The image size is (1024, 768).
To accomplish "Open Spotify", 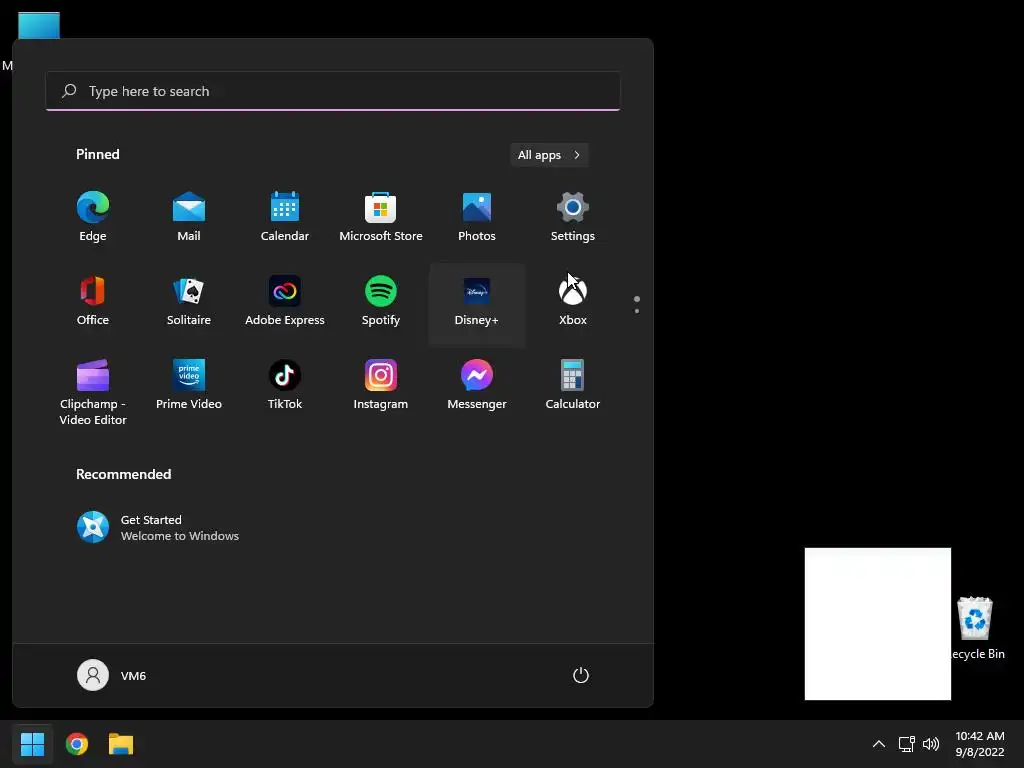I will pyautogui.click(x=381, y=301).
